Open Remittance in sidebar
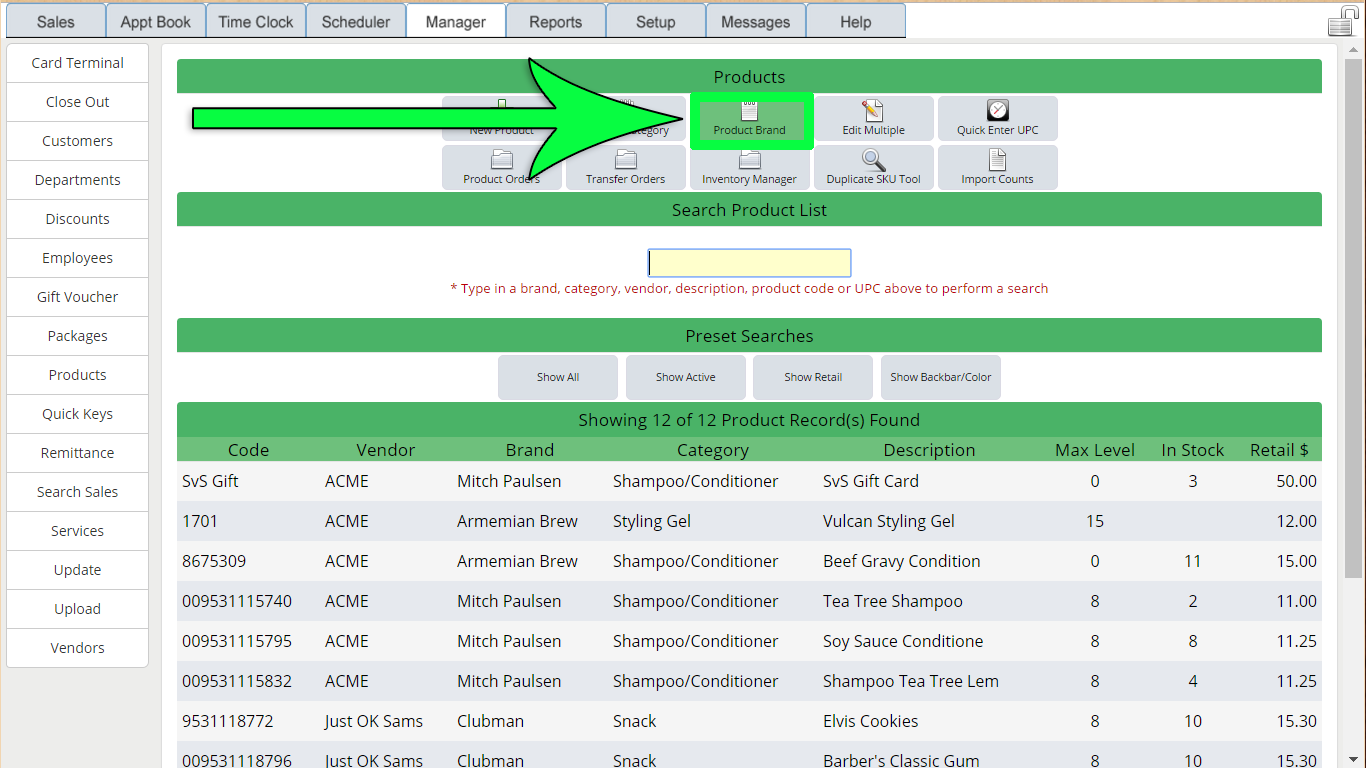1366x768 pixels. point(77,453)
